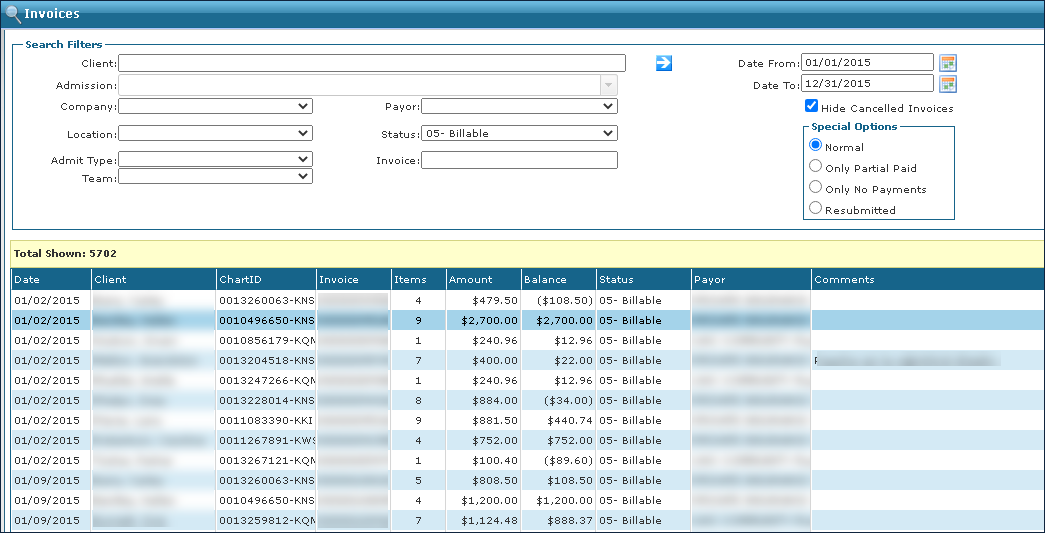The width and height of the screenshot is (1045, 533).
Task: Open the Admit Type dropdown
Action: pyautogui.click(x=215, y=159)
